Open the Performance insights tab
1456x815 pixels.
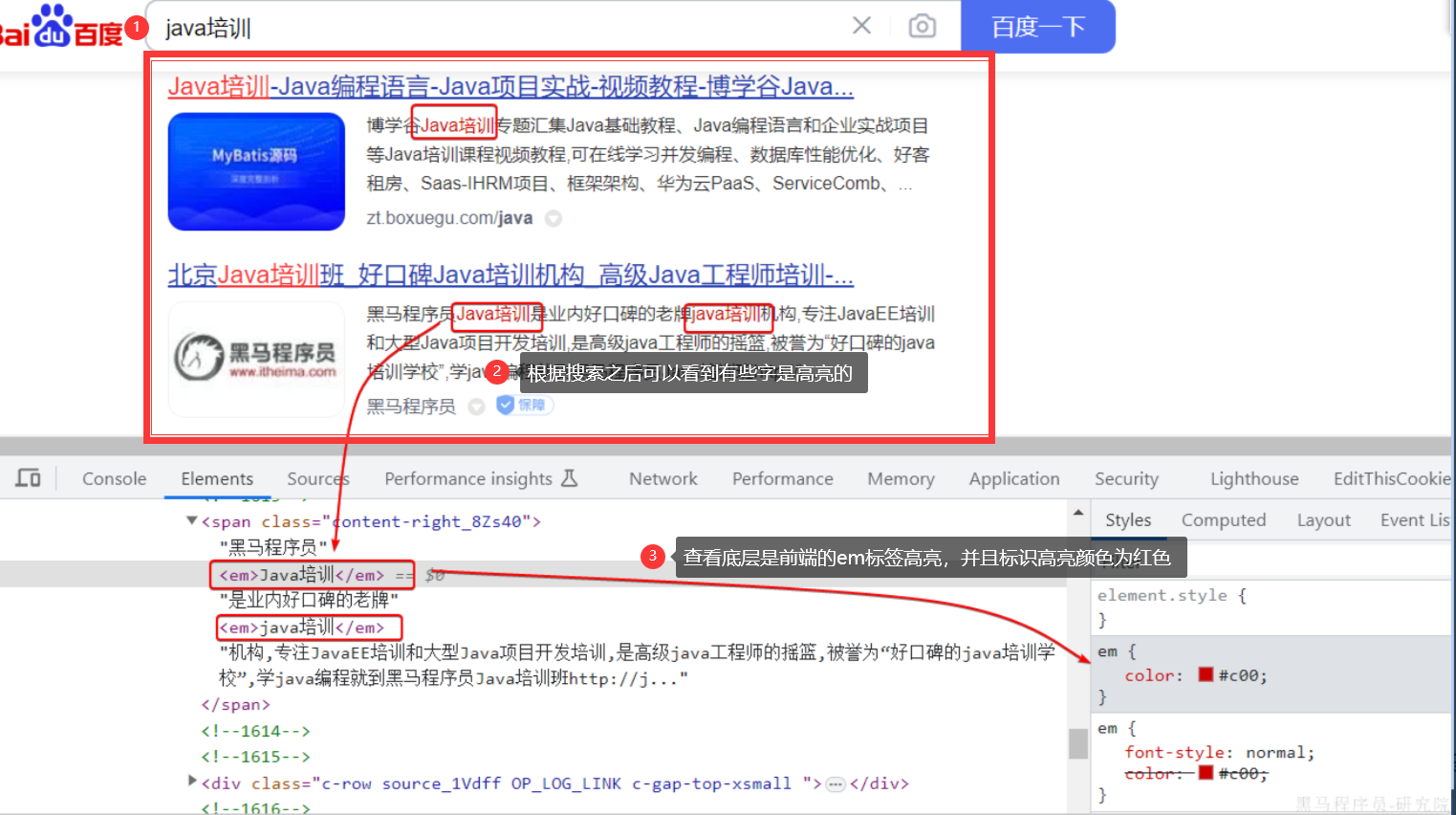468,478
